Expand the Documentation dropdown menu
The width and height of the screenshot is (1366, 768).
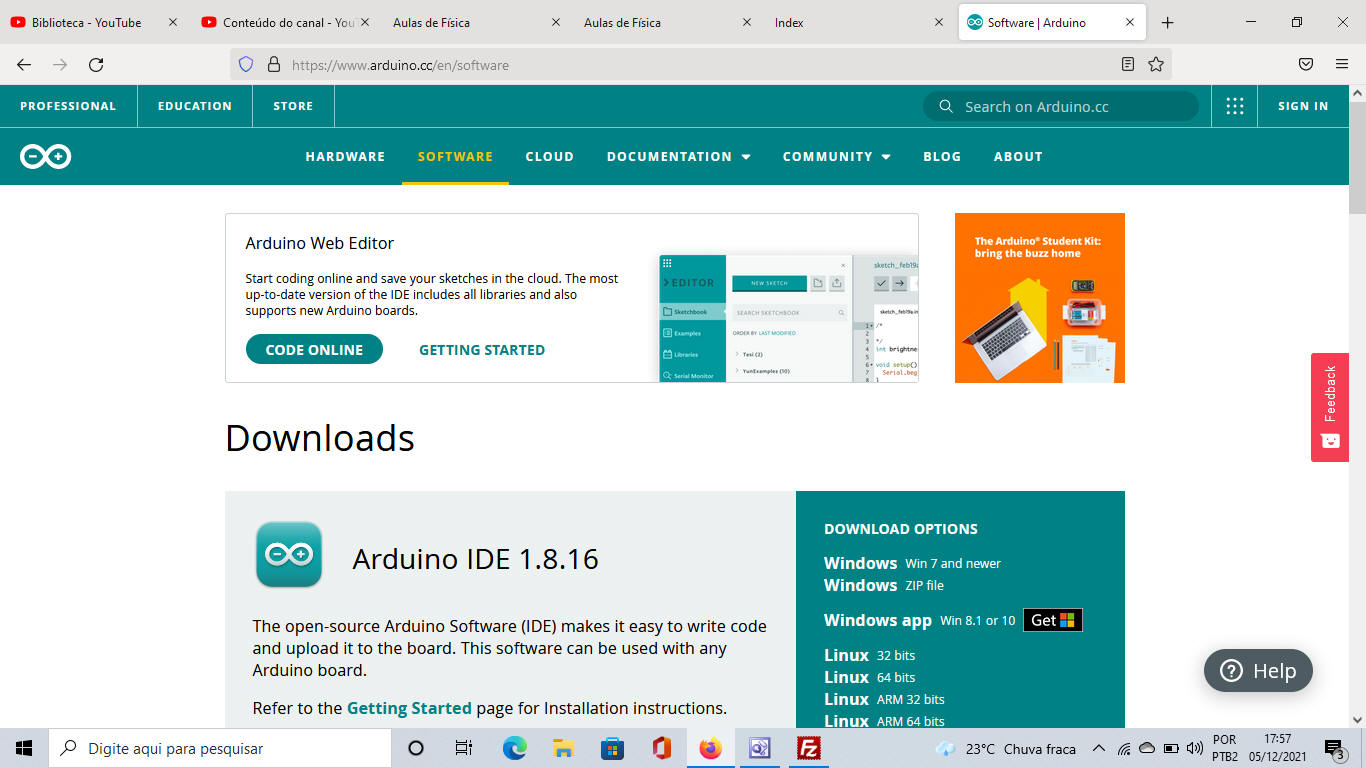pyautogui.click(x=678, y=157)
